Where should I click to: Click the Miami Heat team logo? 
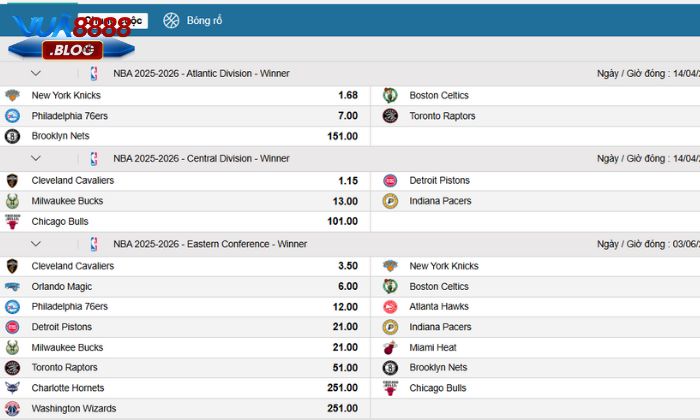point(390,347)
